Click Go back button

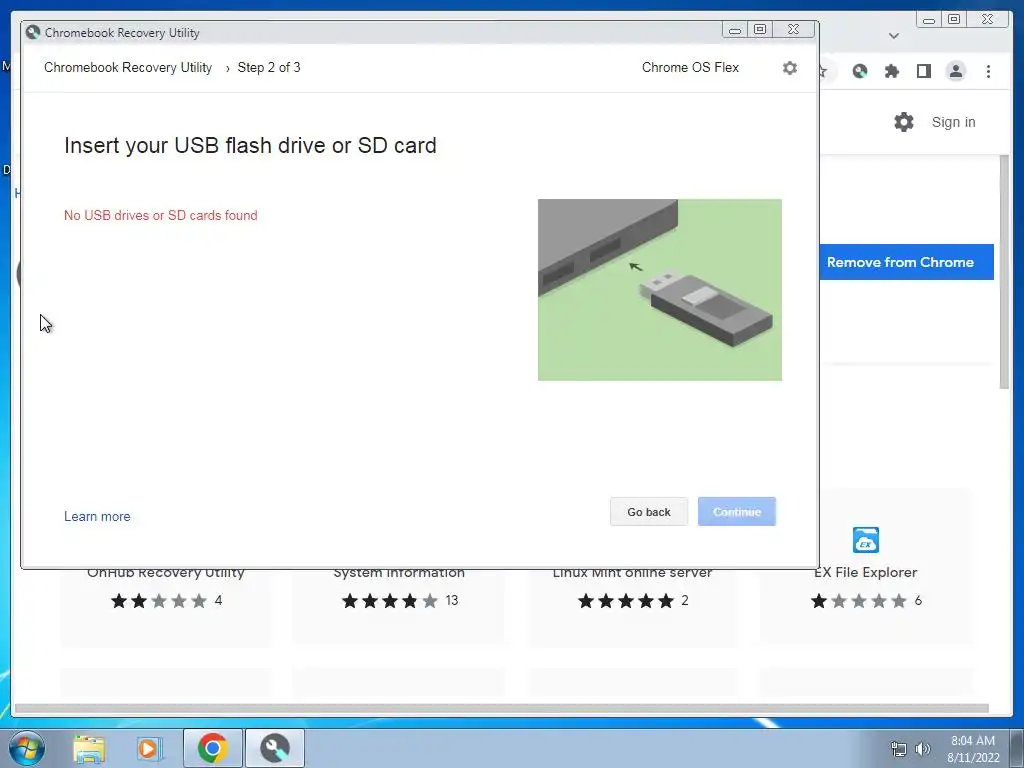click(648, 512)
